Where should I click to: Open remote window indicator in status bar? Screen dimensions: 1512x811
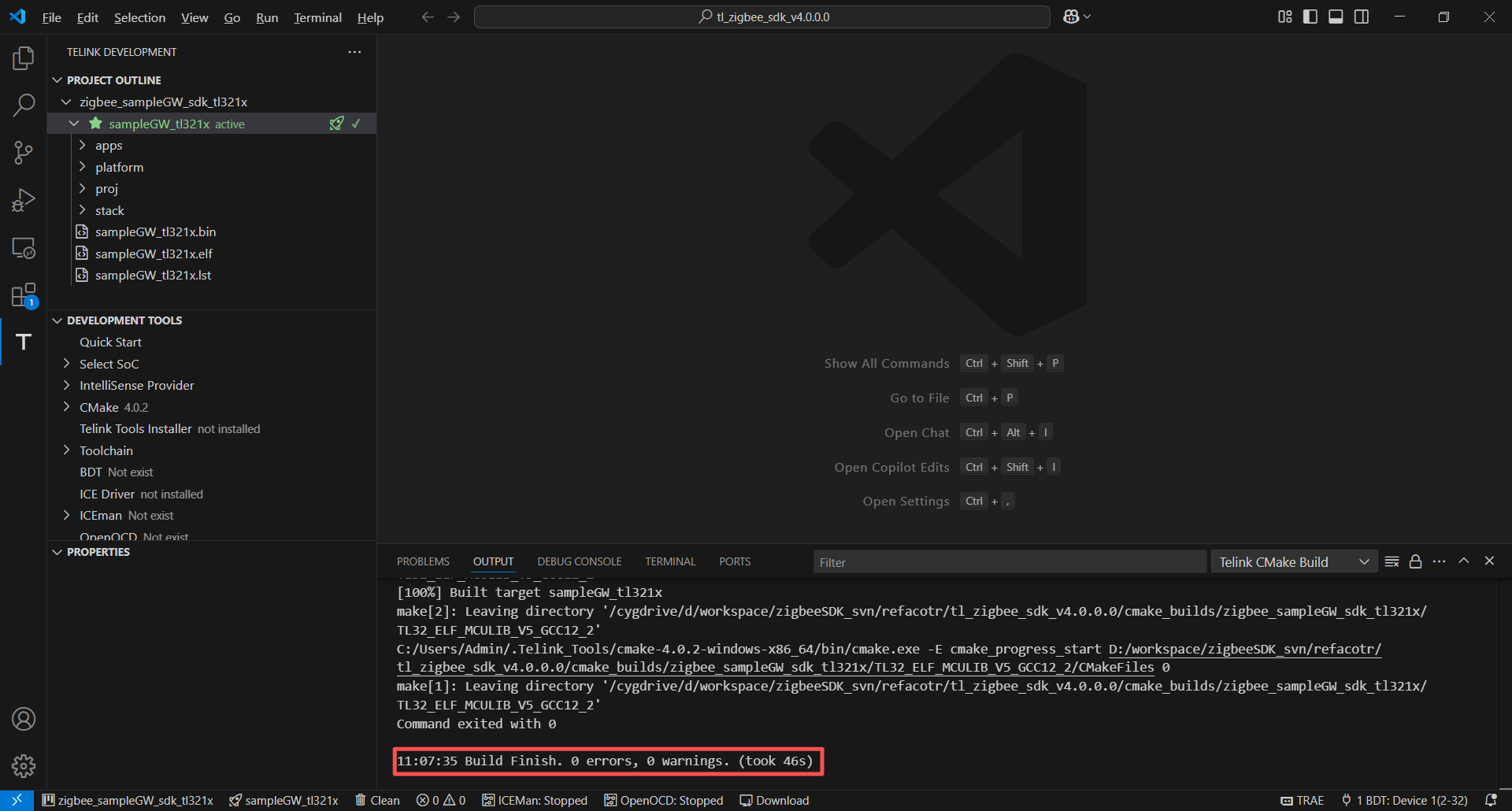[17, 801]
